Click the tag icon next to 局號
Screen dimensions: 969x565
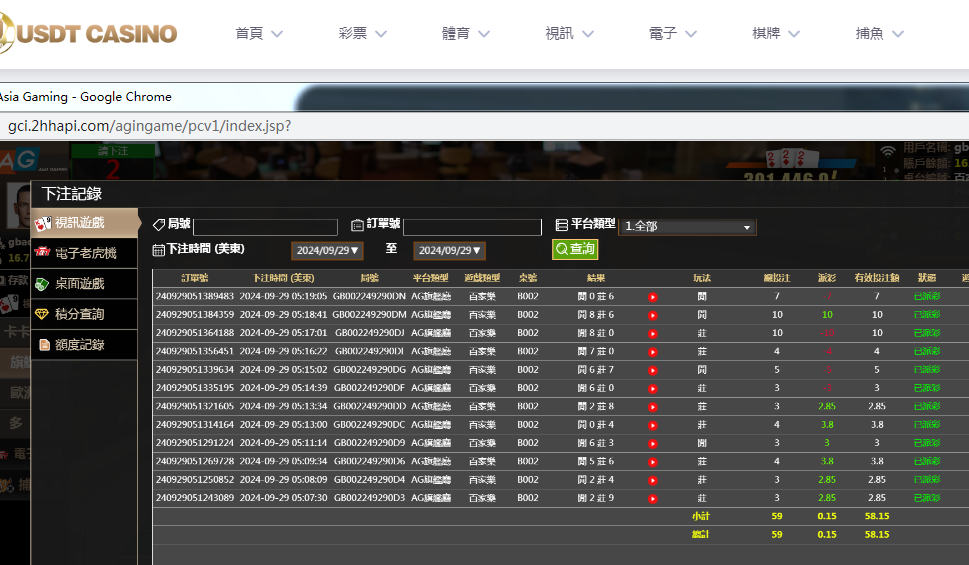tap(159, 225)
